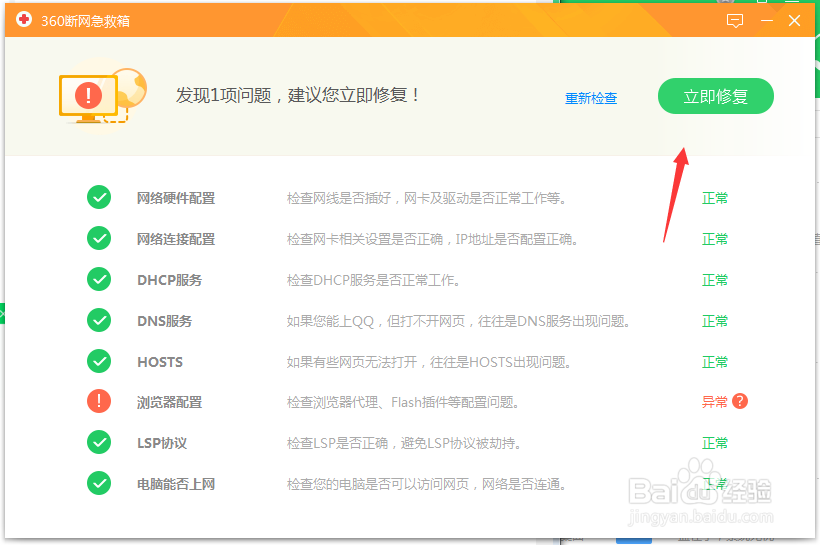Click the 发现1项问题 headline text
This screenshot has width=820, height=545.
tap(297, 95)
